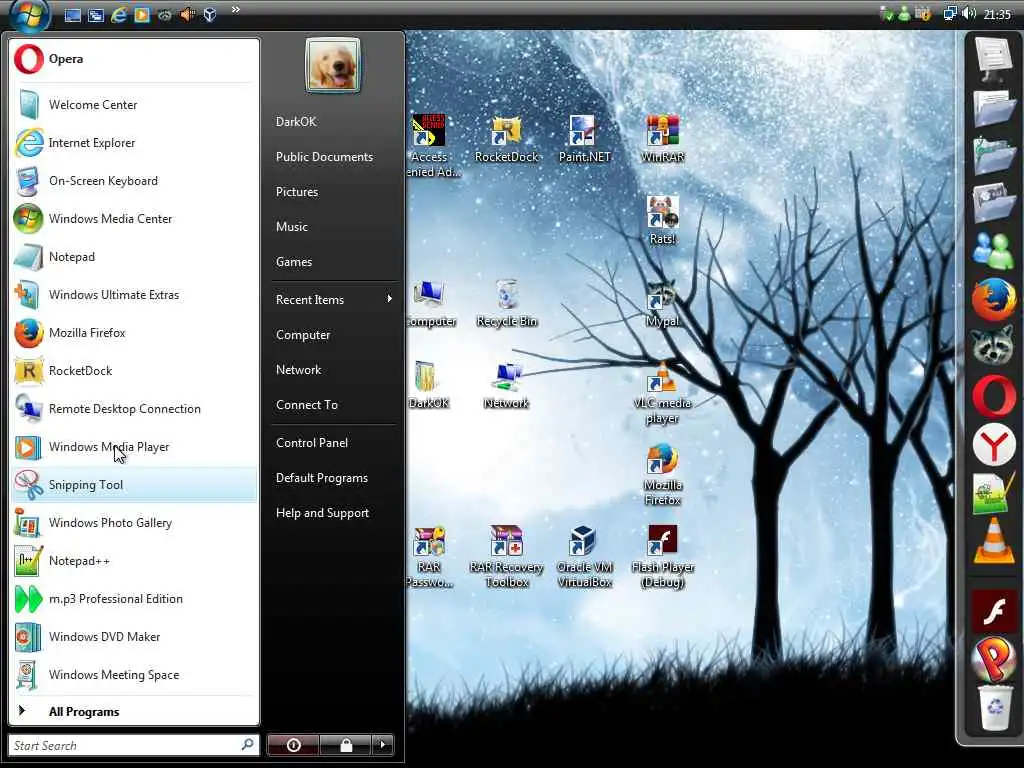Select Paint.NET desktop shortcut

point(584,139)
